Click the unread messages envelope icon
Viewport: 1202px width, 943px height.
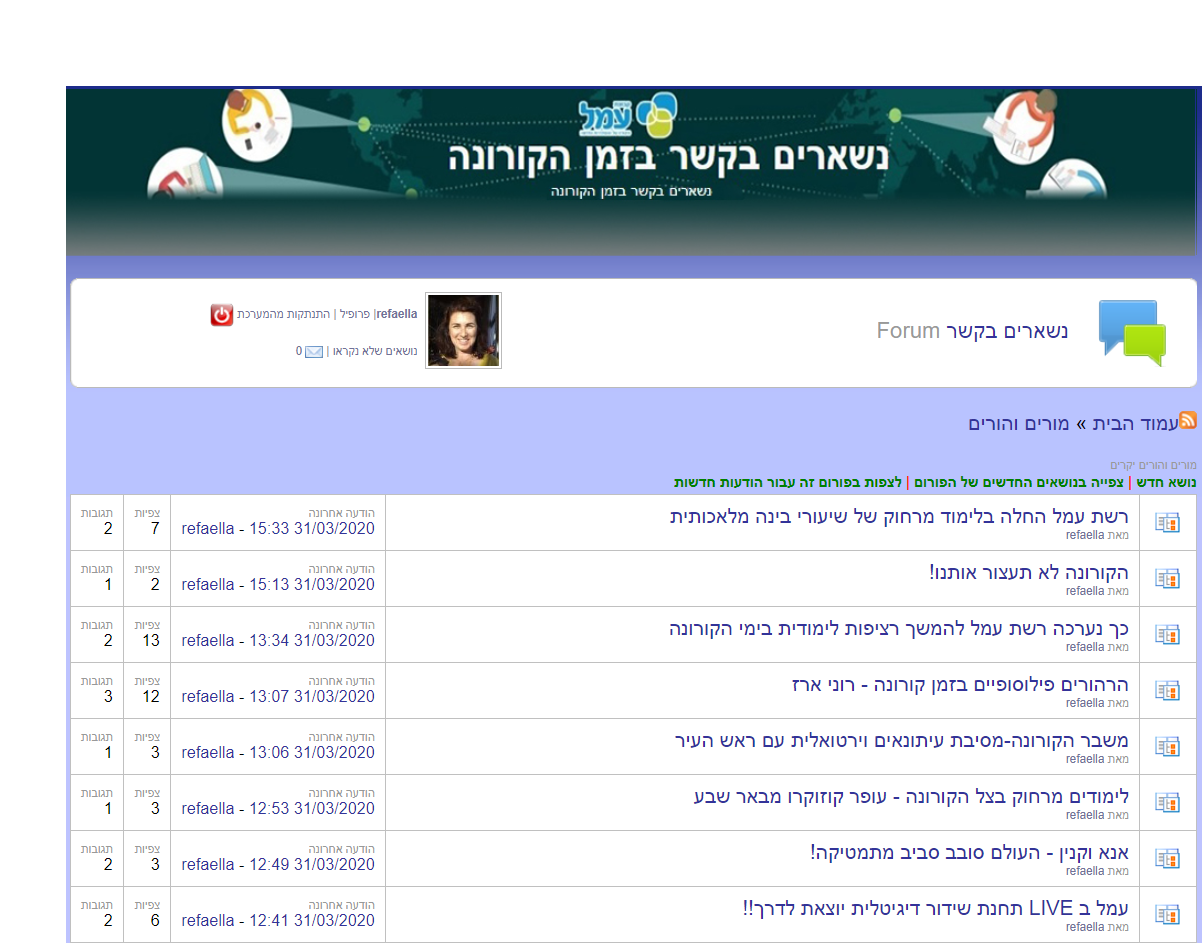click(314, 352)
